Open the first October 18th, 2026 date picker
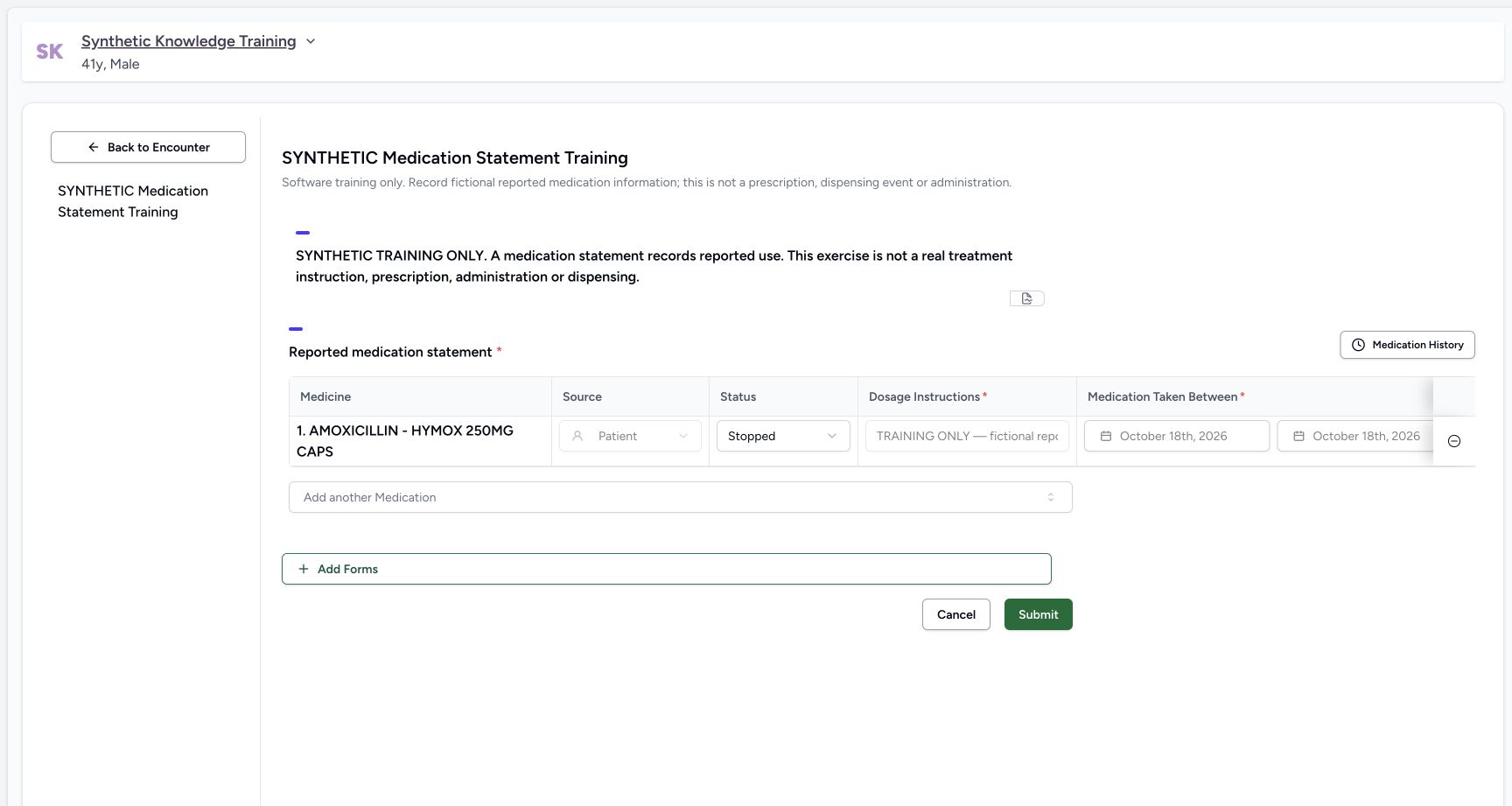The image size is (1512, 806). point(1177,436)
